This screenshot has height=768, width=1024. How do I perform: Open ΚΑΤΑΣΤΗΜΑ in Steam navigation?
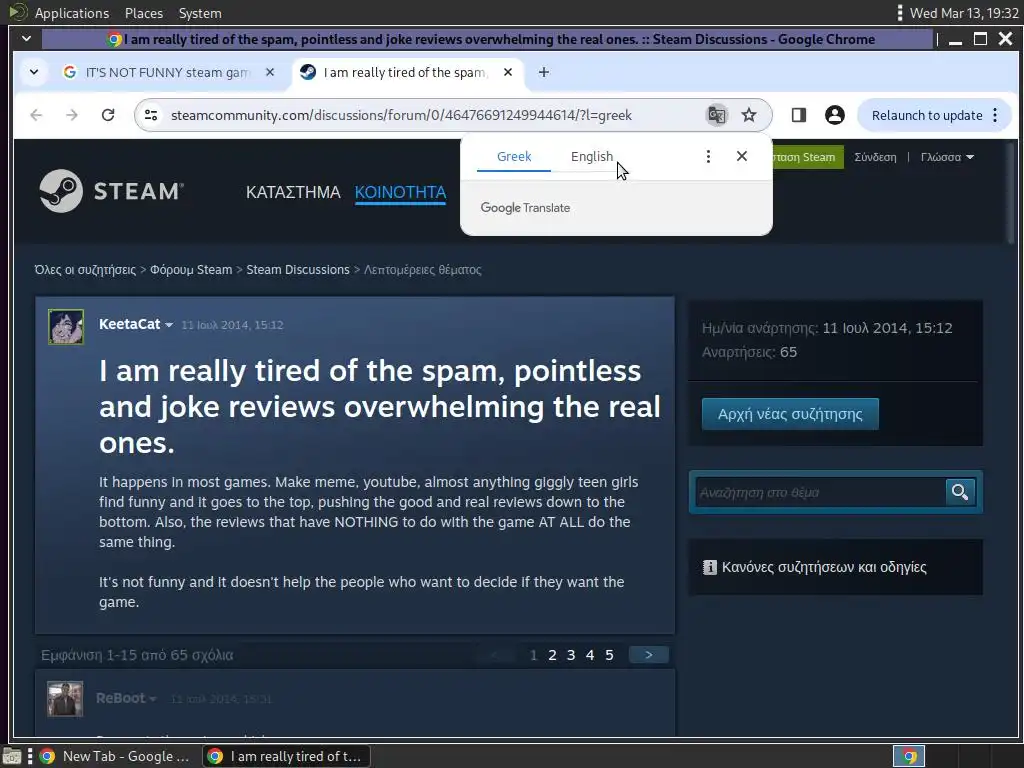coord(293,192)
